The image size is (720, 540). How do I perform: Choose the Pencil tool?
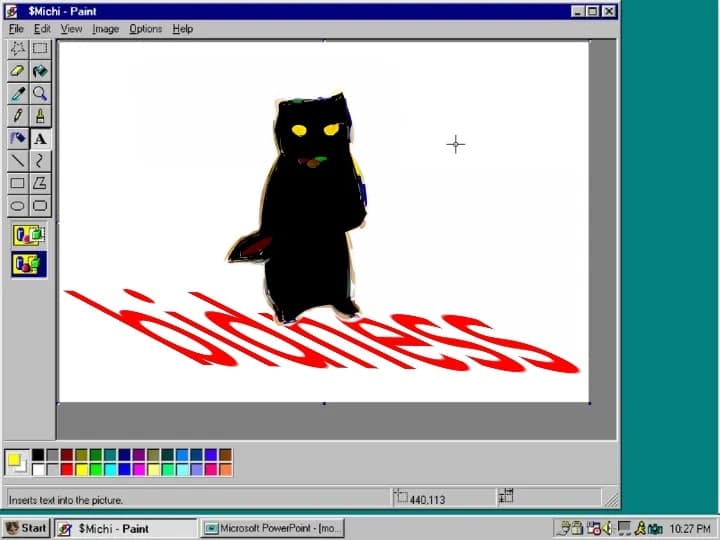18,116
